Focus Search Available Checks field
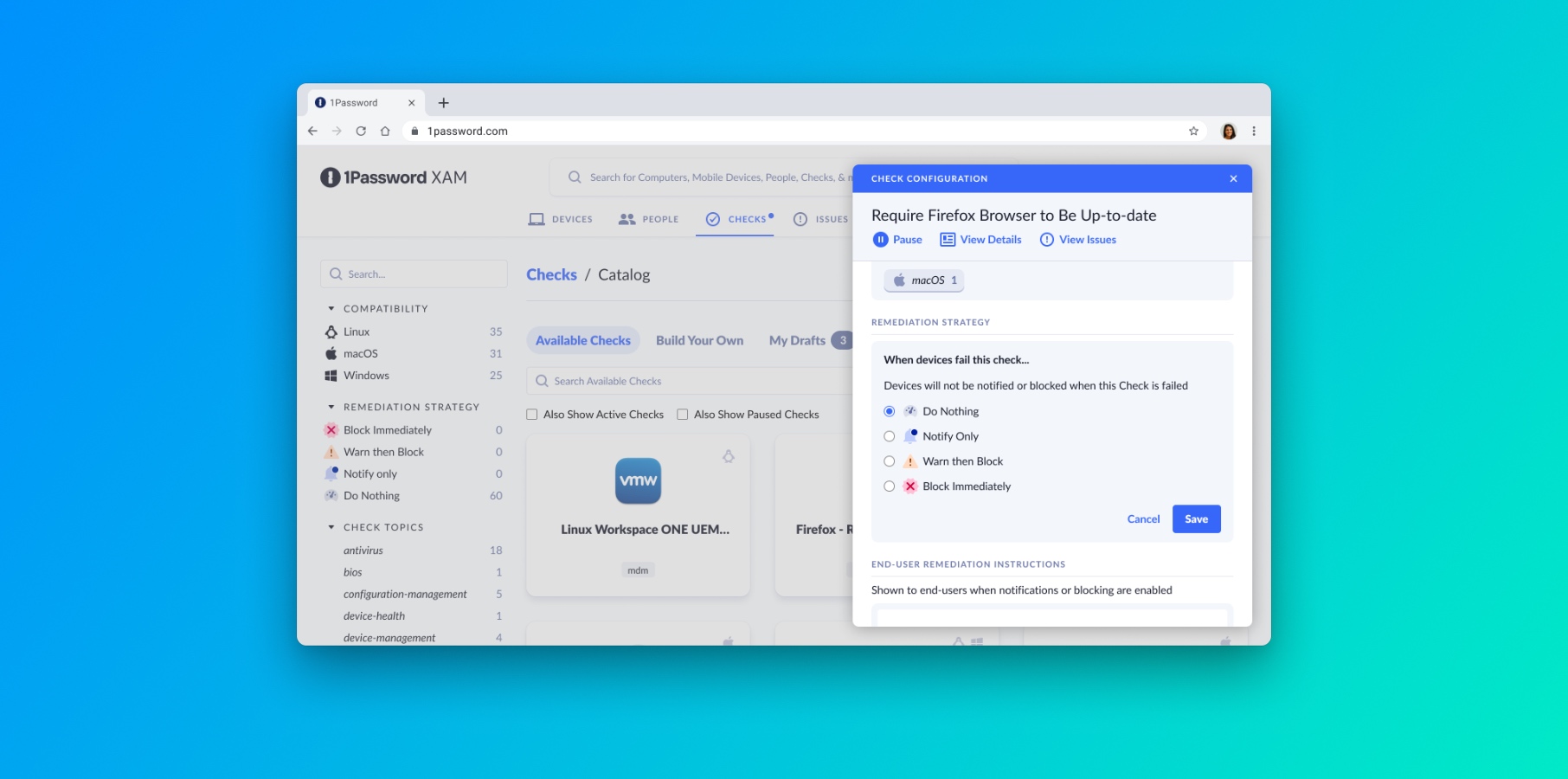Screen dimensions: 1568x779 pyautogui.click(x=690, y=381)
